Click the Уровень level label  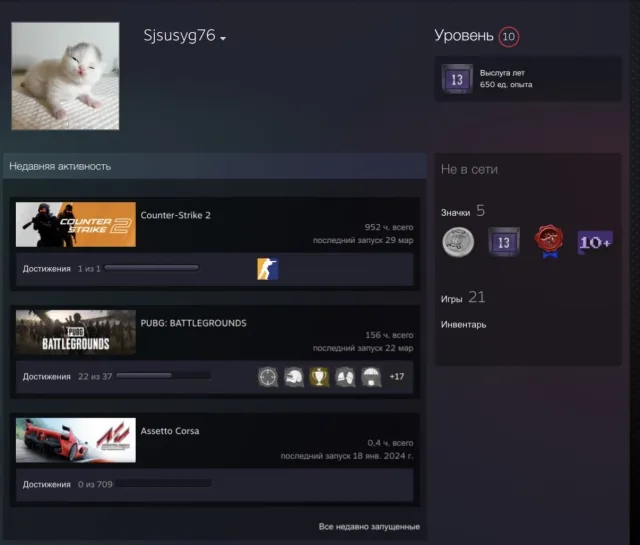tap(464, 36)
